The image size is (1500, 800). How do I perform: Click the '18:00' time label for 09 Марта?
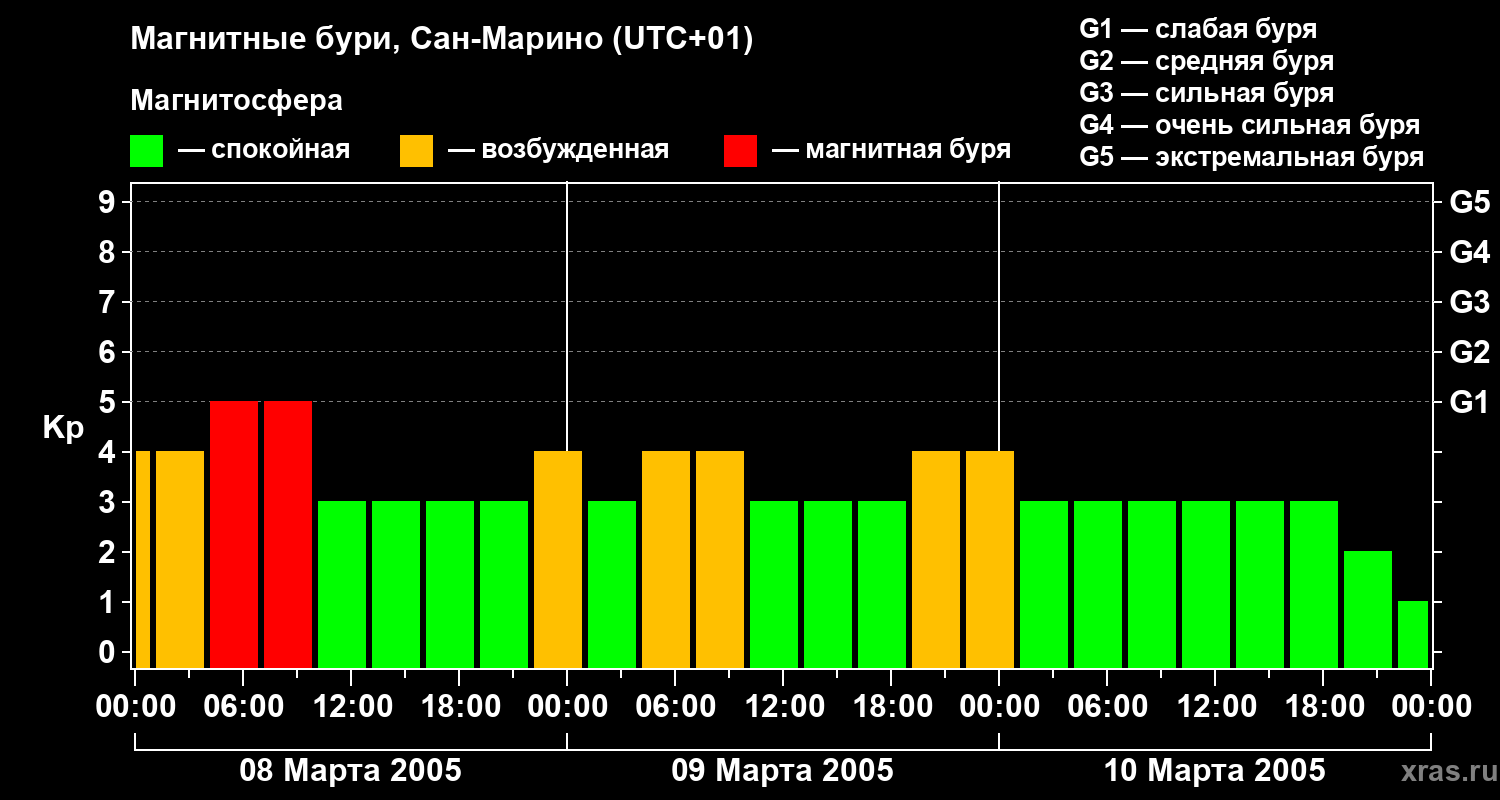point(891,707)
